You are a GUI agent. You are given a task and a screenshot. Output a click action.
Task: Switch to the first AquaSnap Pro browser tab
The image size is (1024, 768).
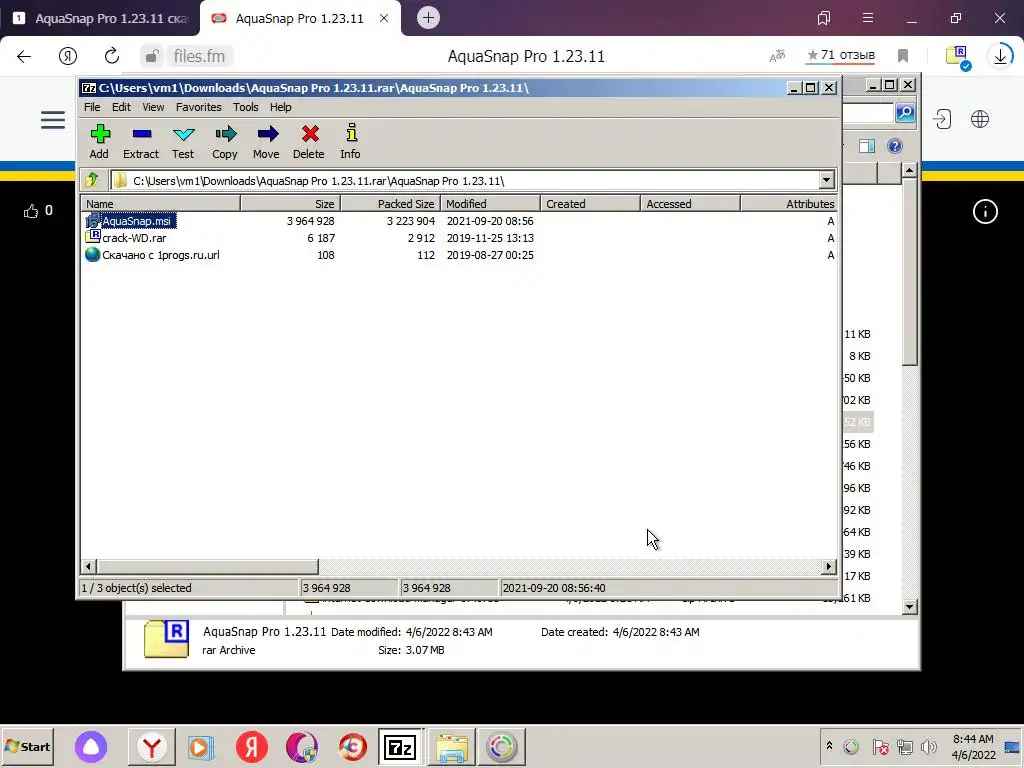[101, 18]
